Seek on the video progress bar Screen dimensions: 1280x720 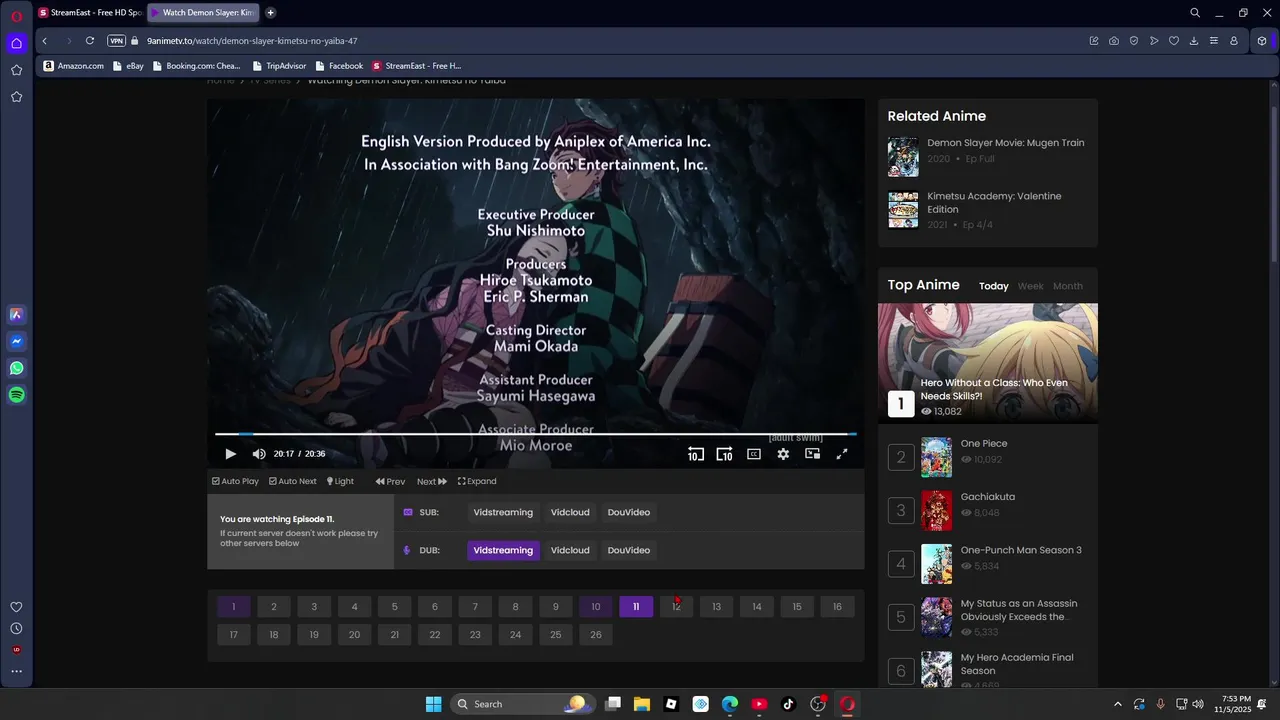536,434
